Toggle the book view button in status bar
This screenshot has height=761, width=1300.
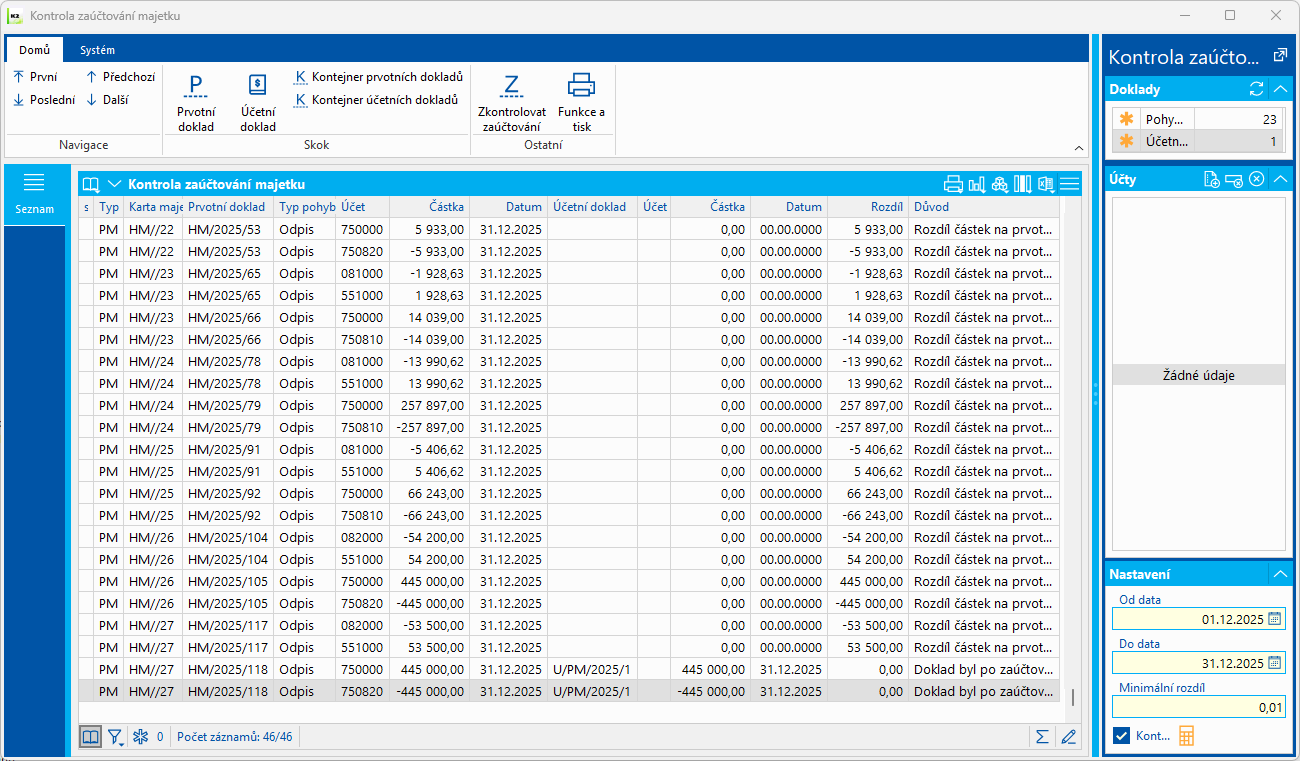91,737
